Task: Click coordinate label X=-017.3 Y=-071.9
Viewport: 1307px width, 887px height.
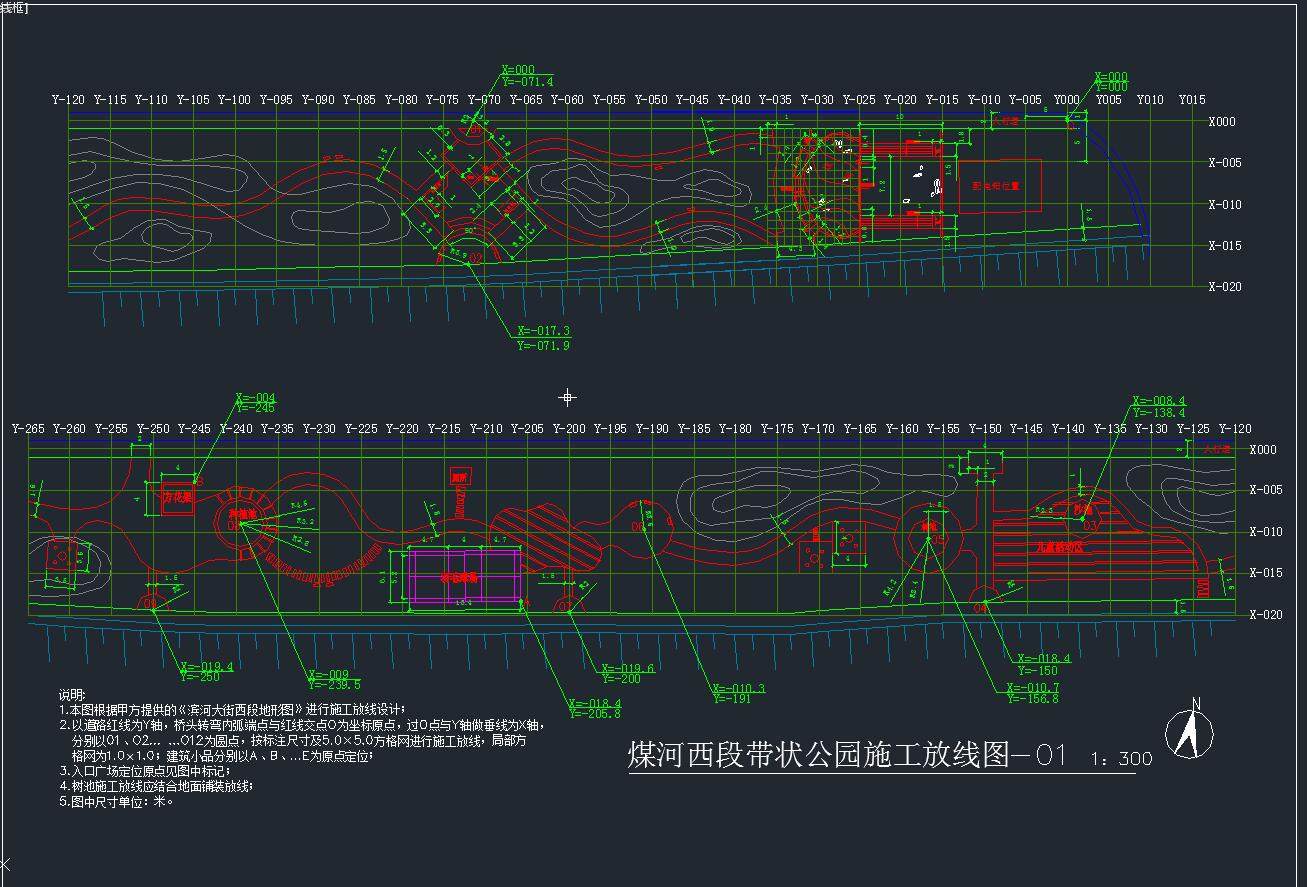Action: coord(543,338)
